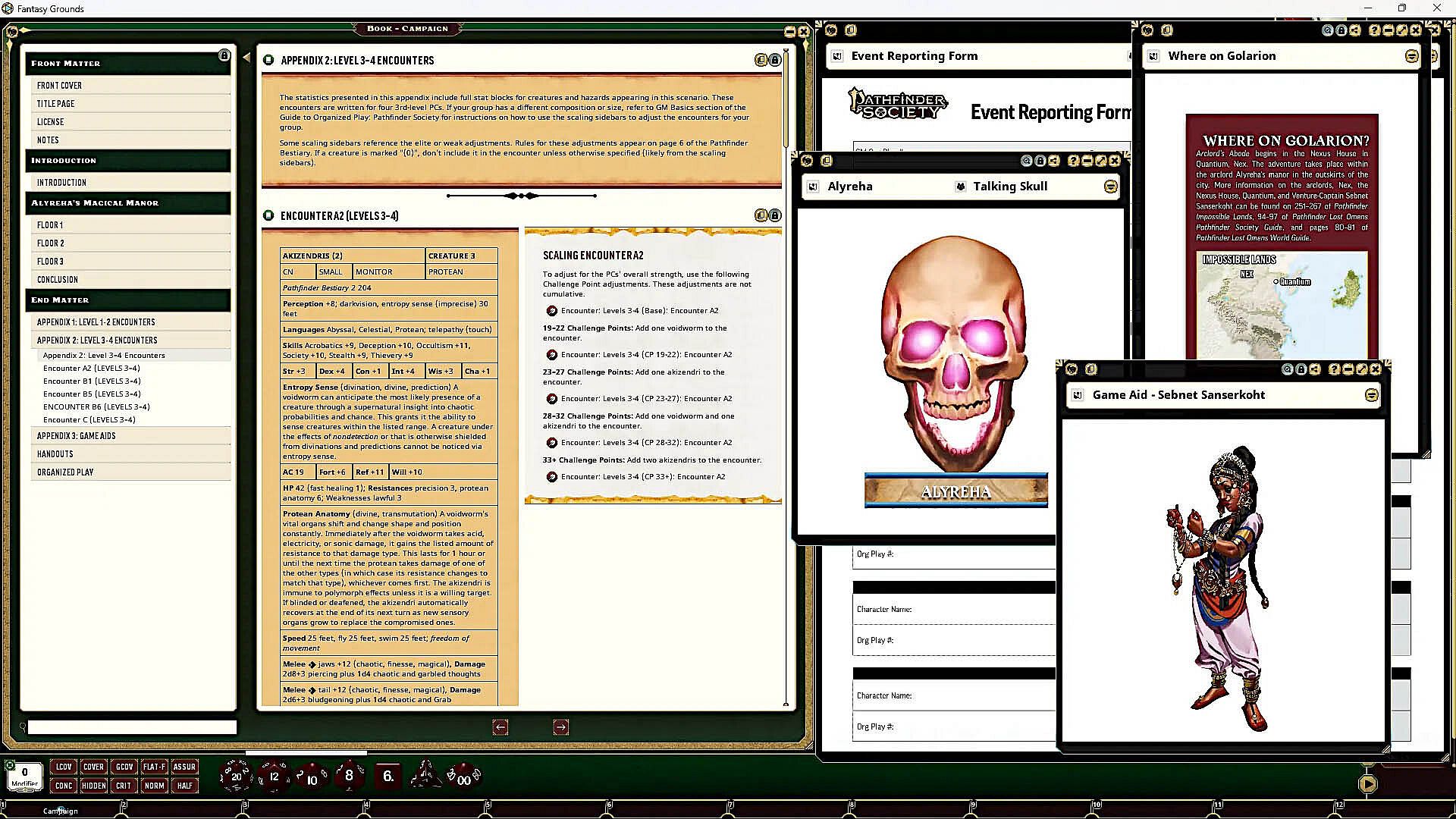Click link icon next to Event Reporting Form title

pos(837,56)
